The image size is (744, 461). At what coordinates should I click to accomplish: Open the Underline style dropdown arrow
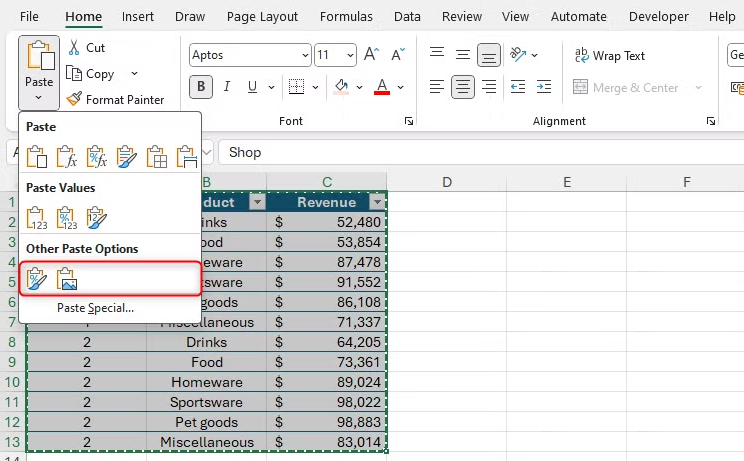click(271, 87)
